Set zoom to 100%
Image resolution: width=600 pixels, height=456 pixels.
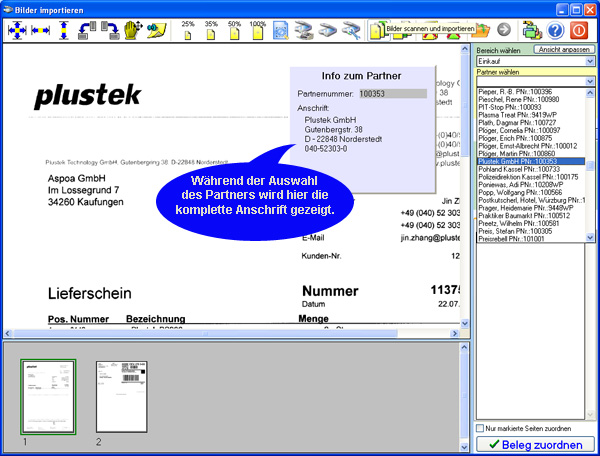[258, 30]
